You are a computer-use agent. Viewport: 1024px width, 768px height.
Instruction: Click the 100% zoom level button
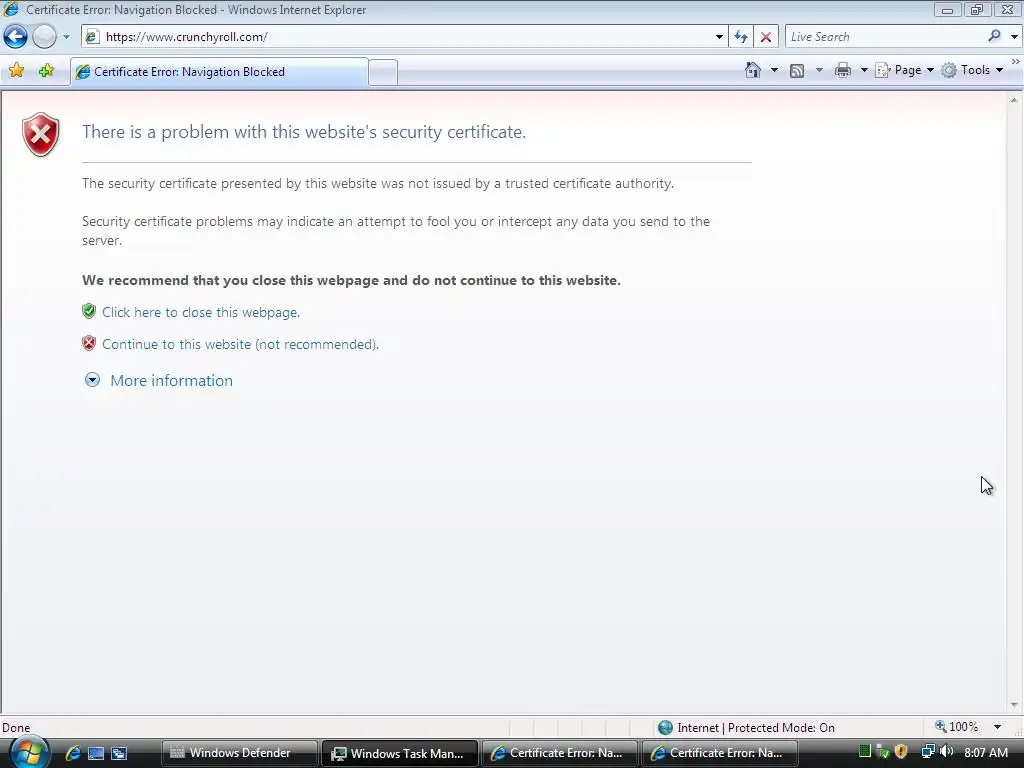[957, 727]
